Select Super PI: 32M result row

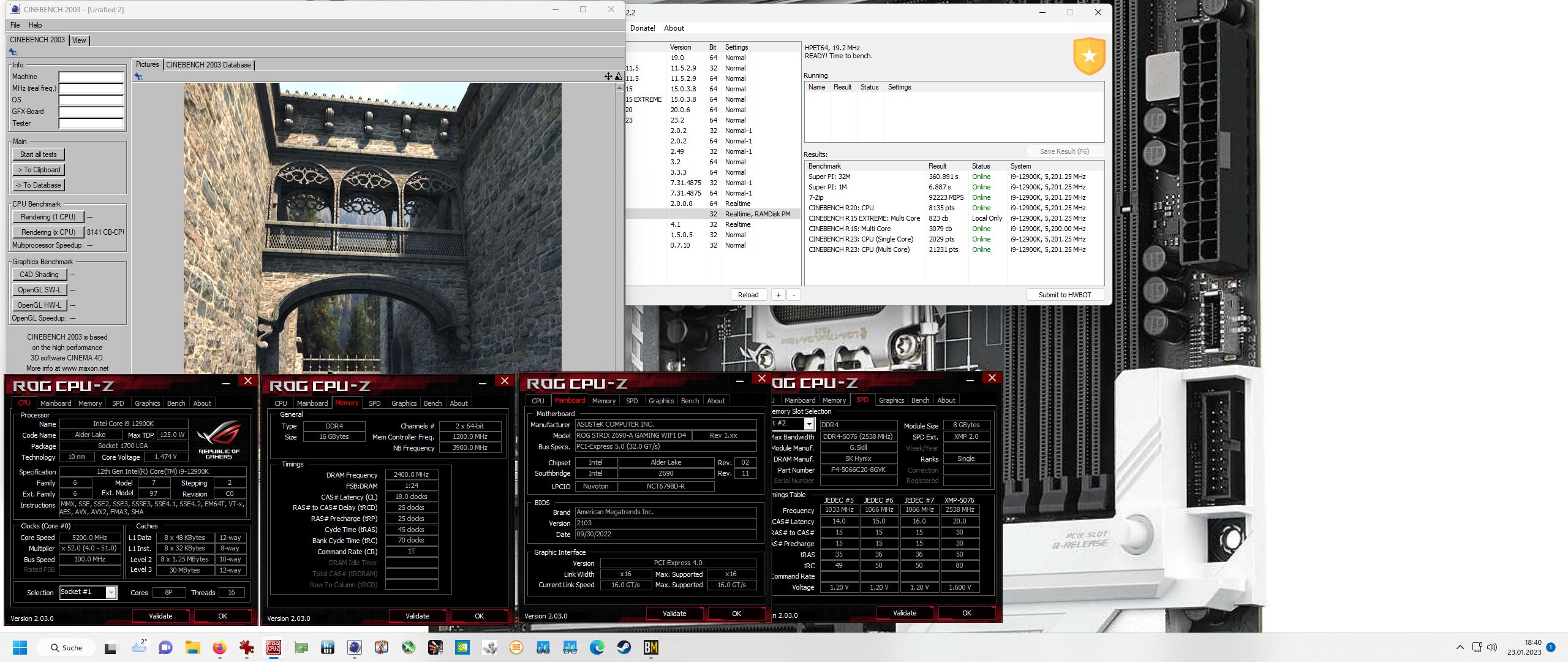tap(954, 177)
